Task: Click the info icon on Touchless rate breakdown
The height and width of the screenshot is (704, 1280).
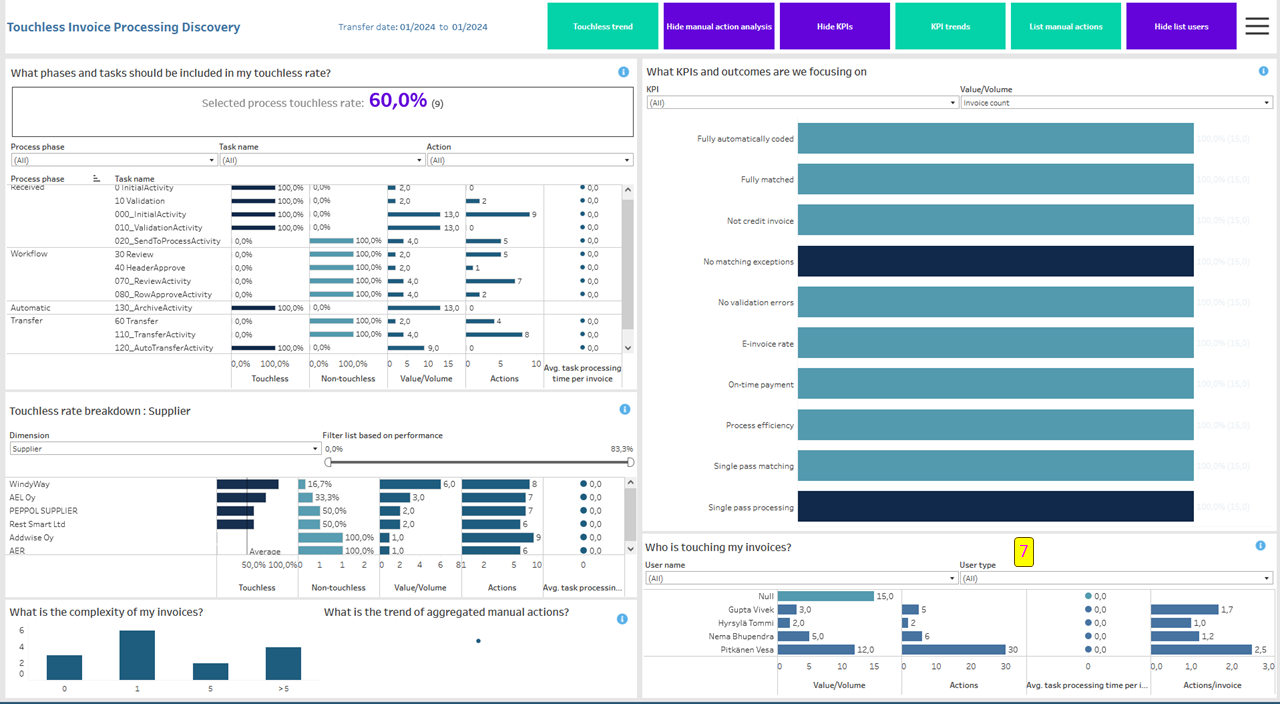Action: [625, 408]
